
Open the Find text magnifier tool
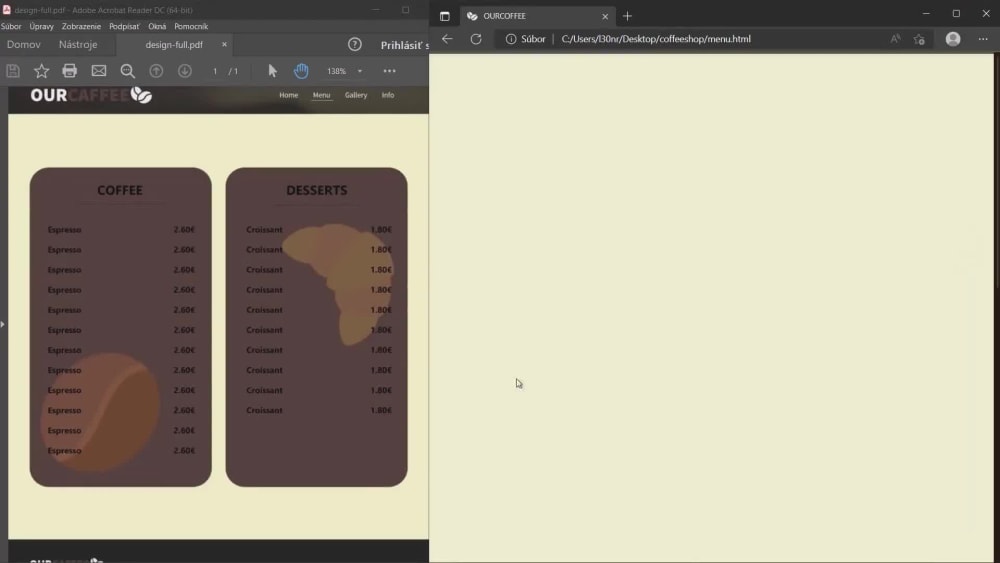click(x=128, y=71)
